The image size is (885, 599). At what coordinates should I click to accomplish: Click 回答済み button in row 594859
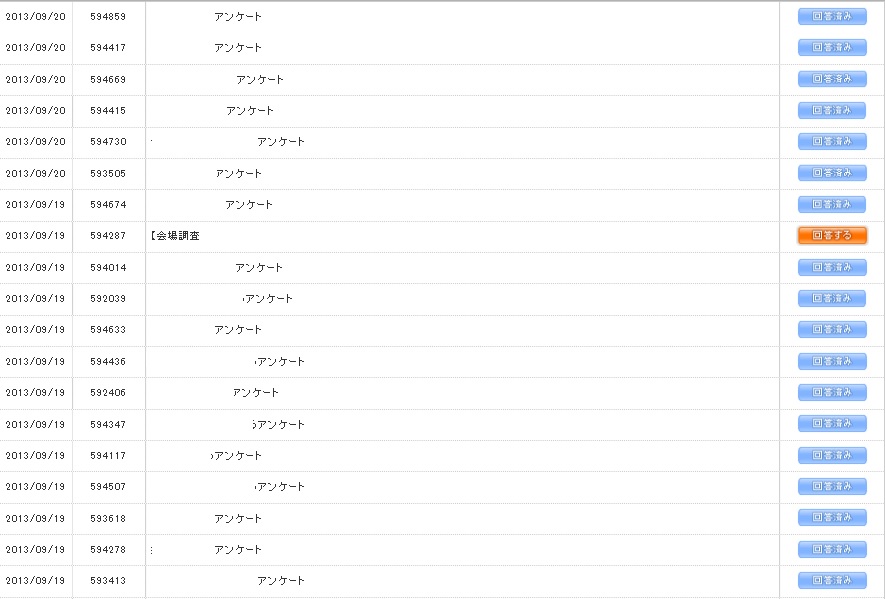(832, 16)
